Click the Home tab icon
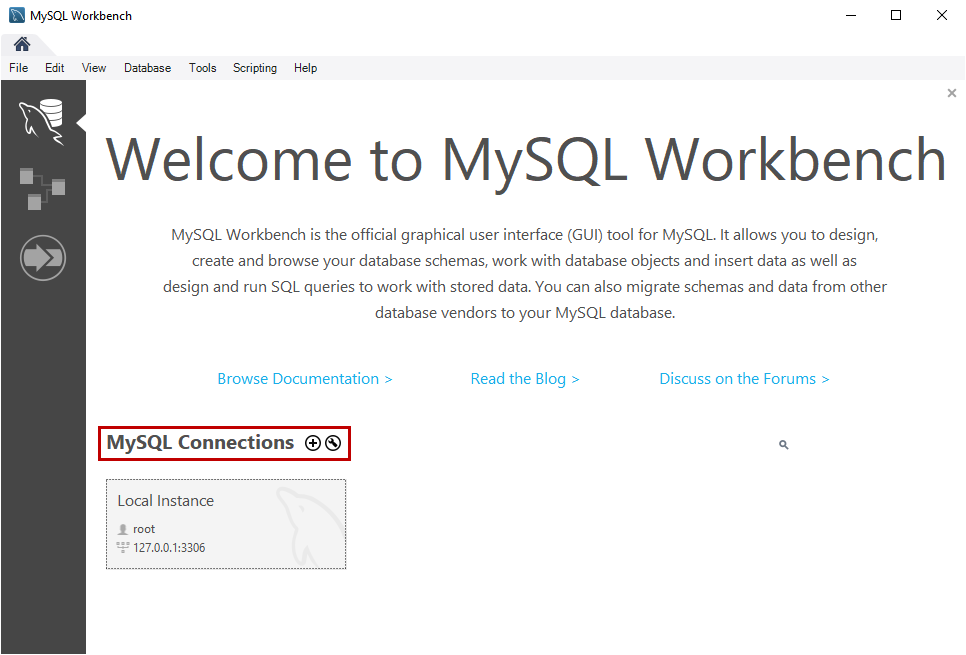Image resolution: width=966 pixels, height=655 pixels. 21,44
